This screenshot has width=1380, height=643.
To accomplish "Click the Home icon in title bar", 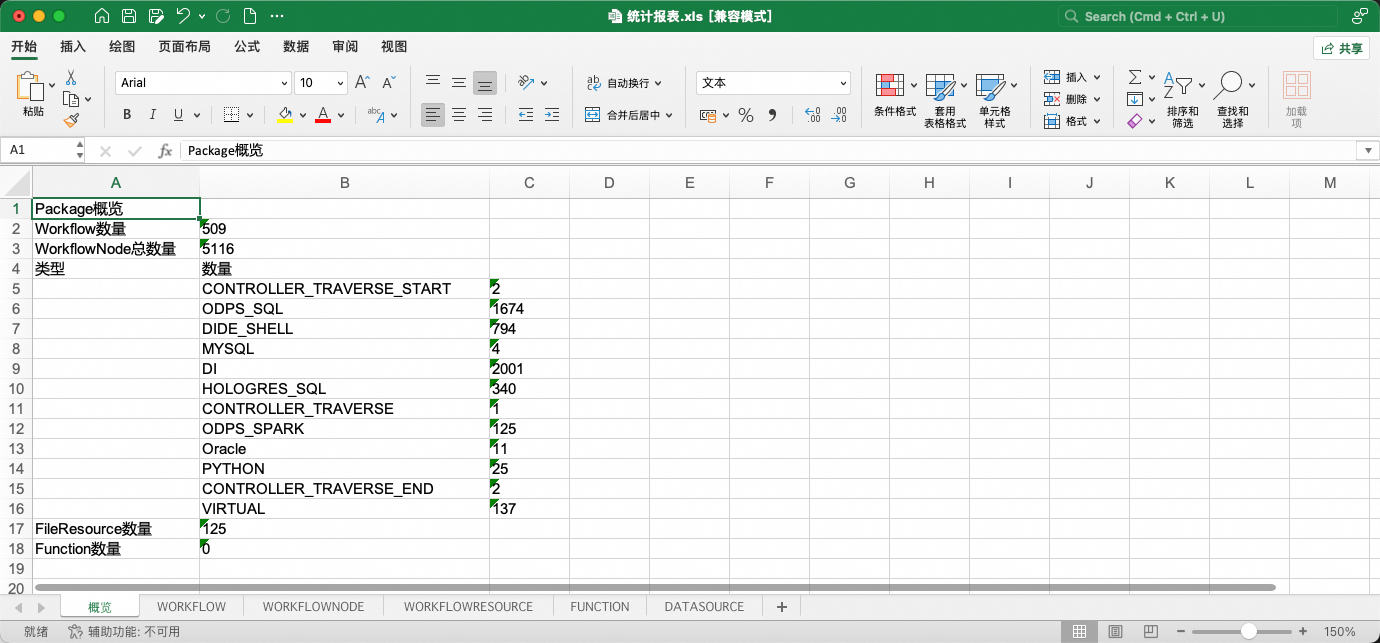I will pos(102,16).
